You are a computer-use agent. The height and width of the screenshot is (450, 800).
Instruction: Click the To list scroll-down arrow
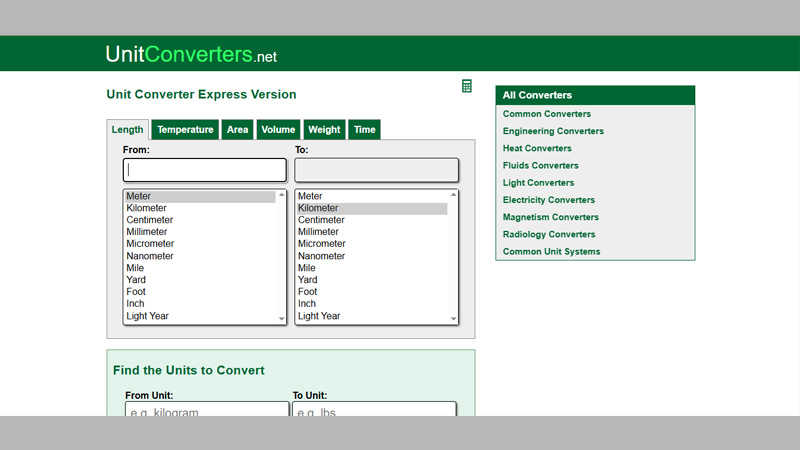(454, 319)
